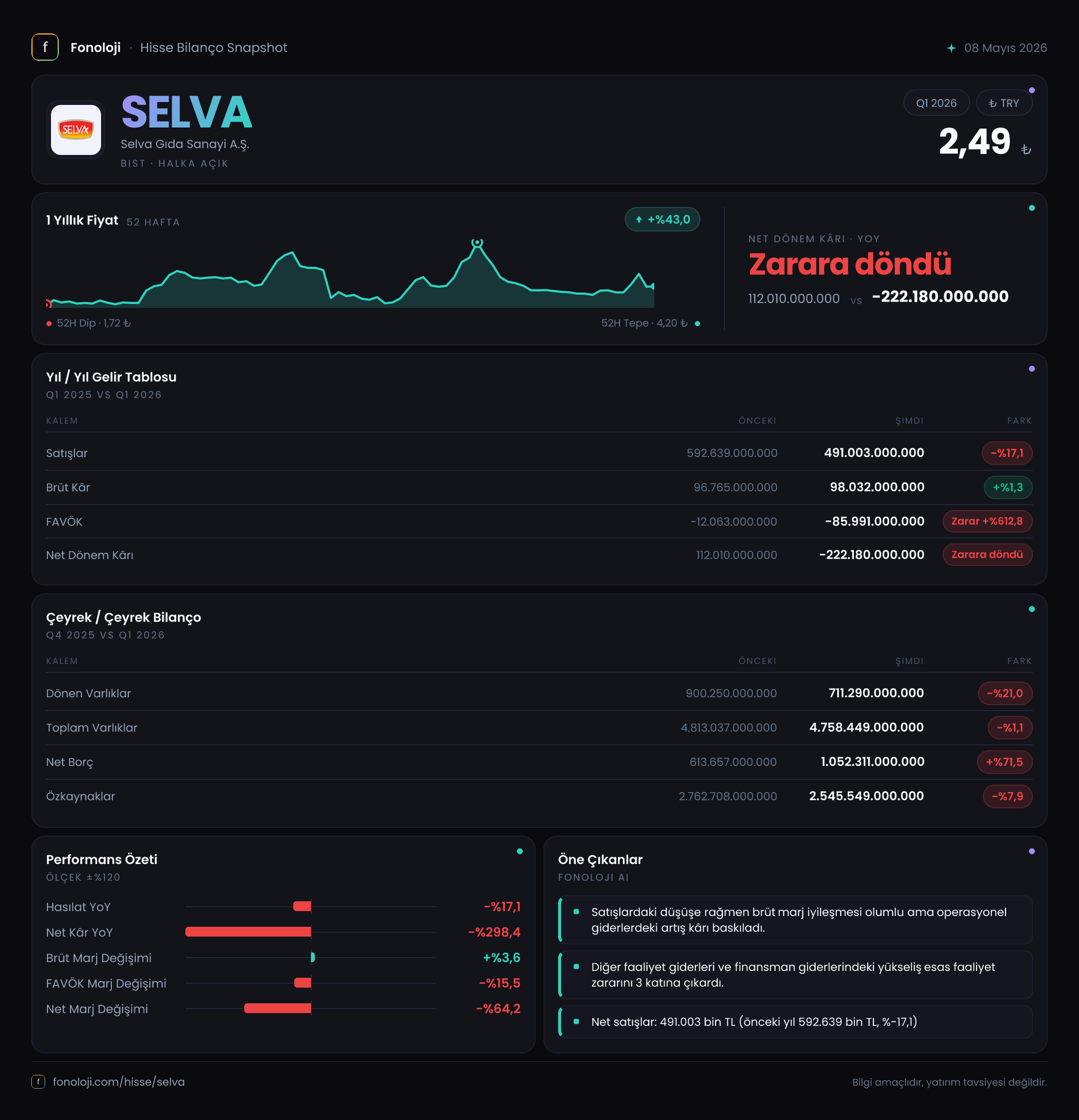This screenshot has height=1120, width=1079.
Task: Click the red low marker at the chart start
Action: pyautogui.click(x=49, y=303)
